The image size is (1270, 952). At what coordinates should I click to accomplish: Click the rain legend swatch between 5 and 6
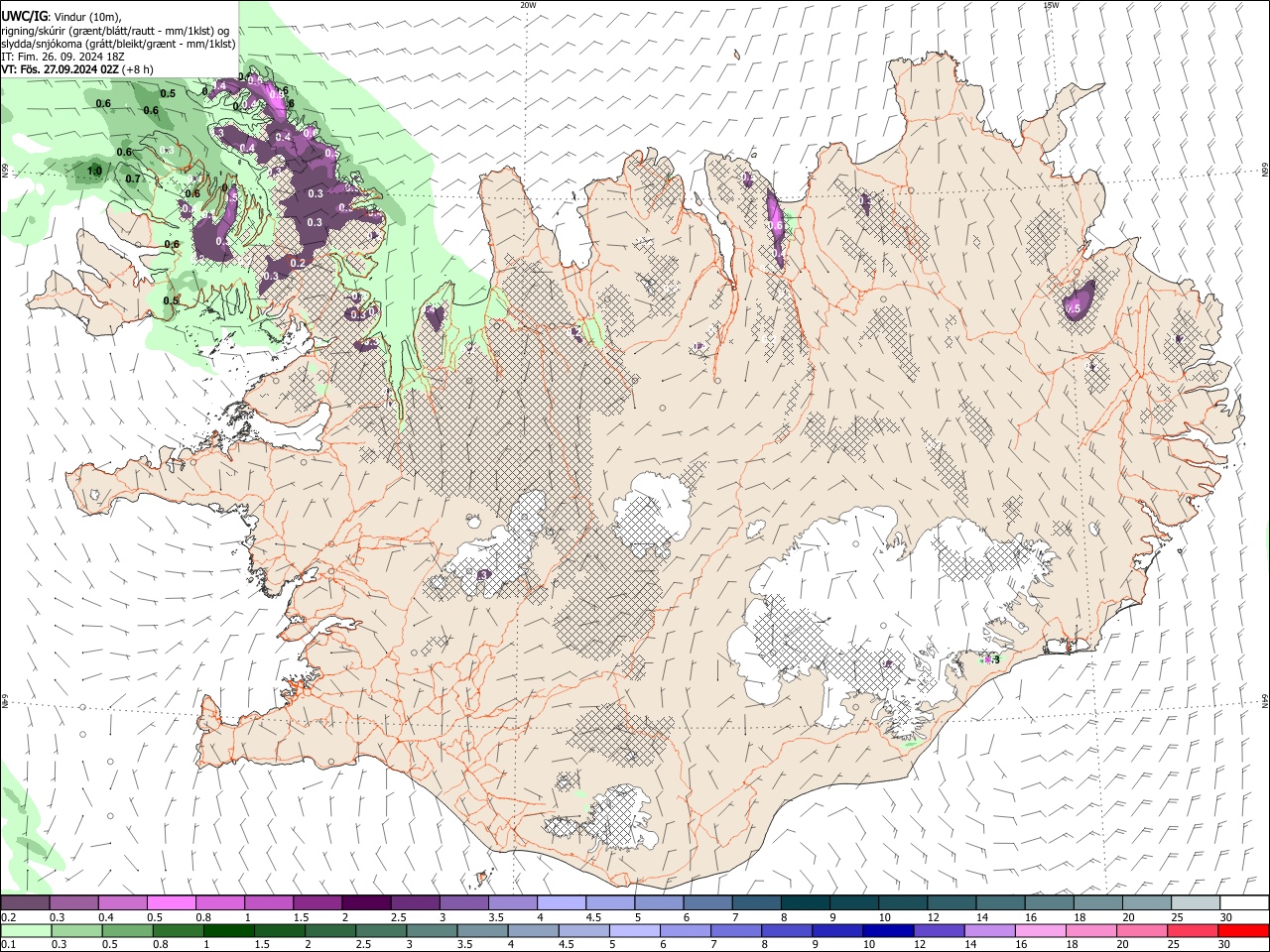(634, 930)
